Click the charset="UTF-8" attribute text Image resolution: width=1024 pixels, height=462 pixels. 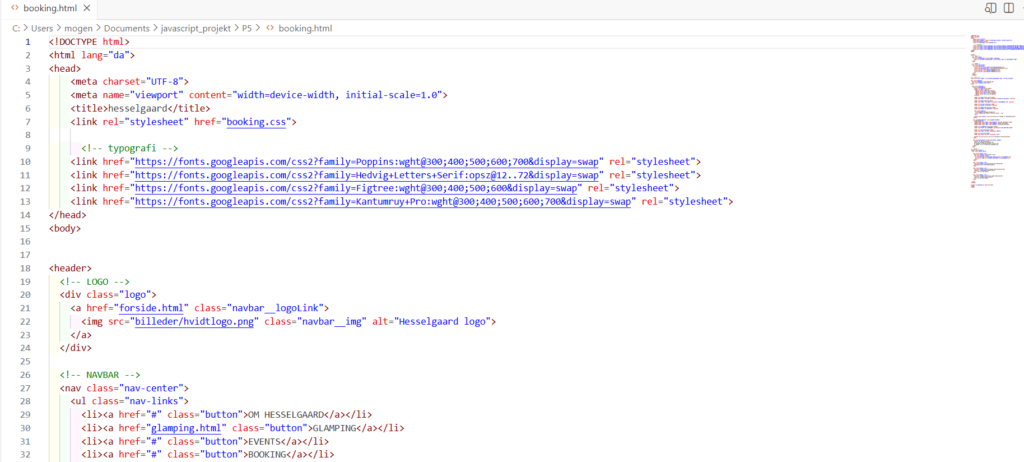point(142,82)
